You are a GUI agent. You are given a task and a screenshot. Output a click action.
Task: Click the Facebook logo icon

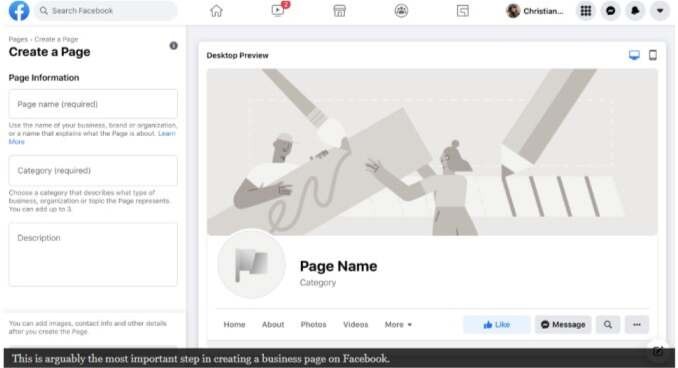point(19,10)
